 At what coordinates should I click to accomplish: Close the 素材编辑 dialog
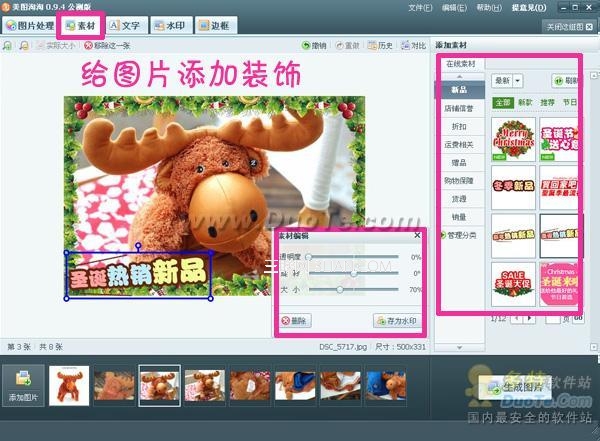coord(417,235)
